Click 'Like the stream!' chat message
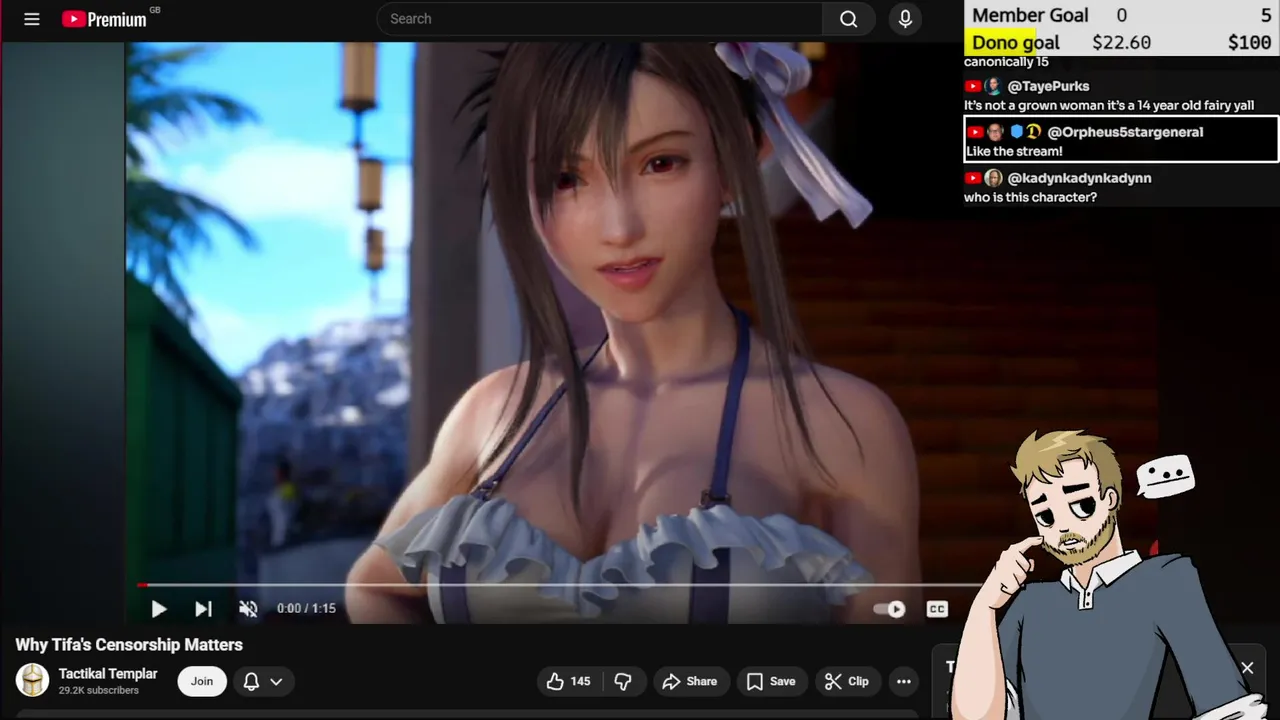The width and height of the screenshot is (1280, 720). [1014, 151]
